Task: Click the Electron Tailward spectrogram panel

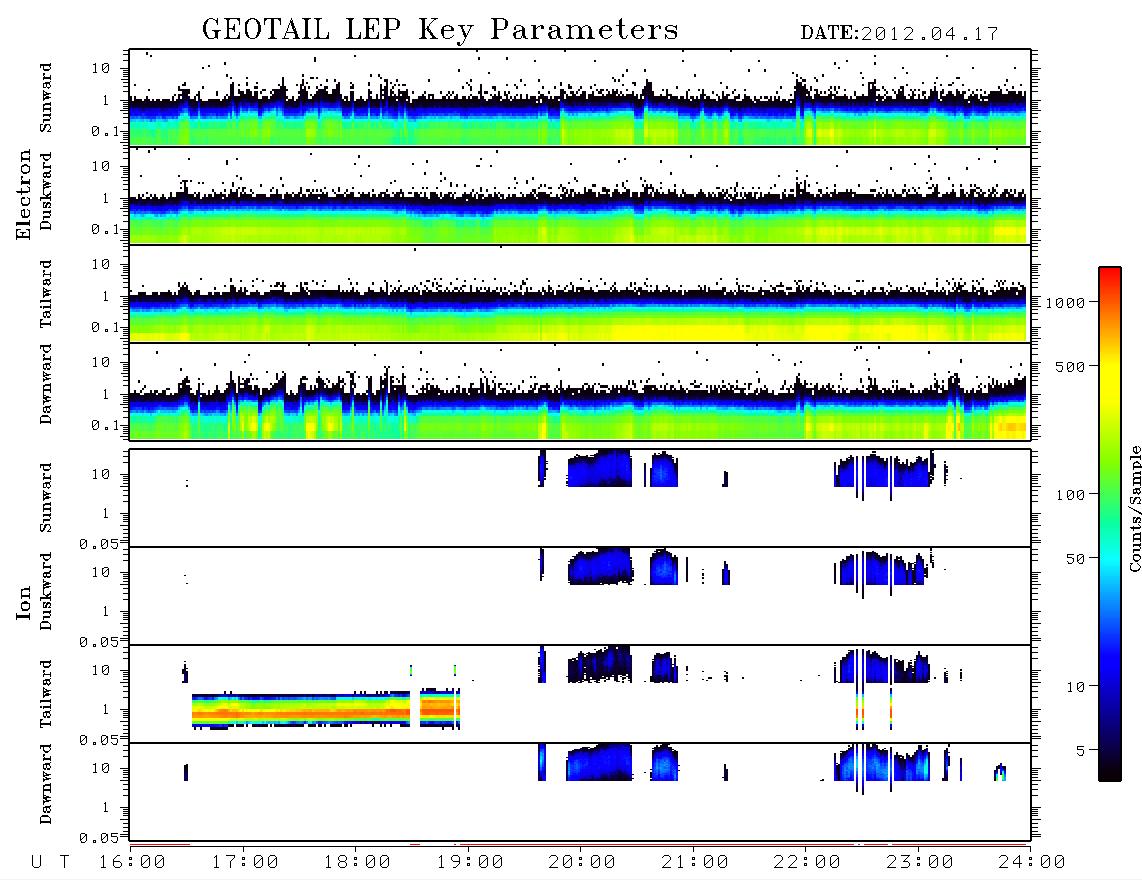Action: 580,294
